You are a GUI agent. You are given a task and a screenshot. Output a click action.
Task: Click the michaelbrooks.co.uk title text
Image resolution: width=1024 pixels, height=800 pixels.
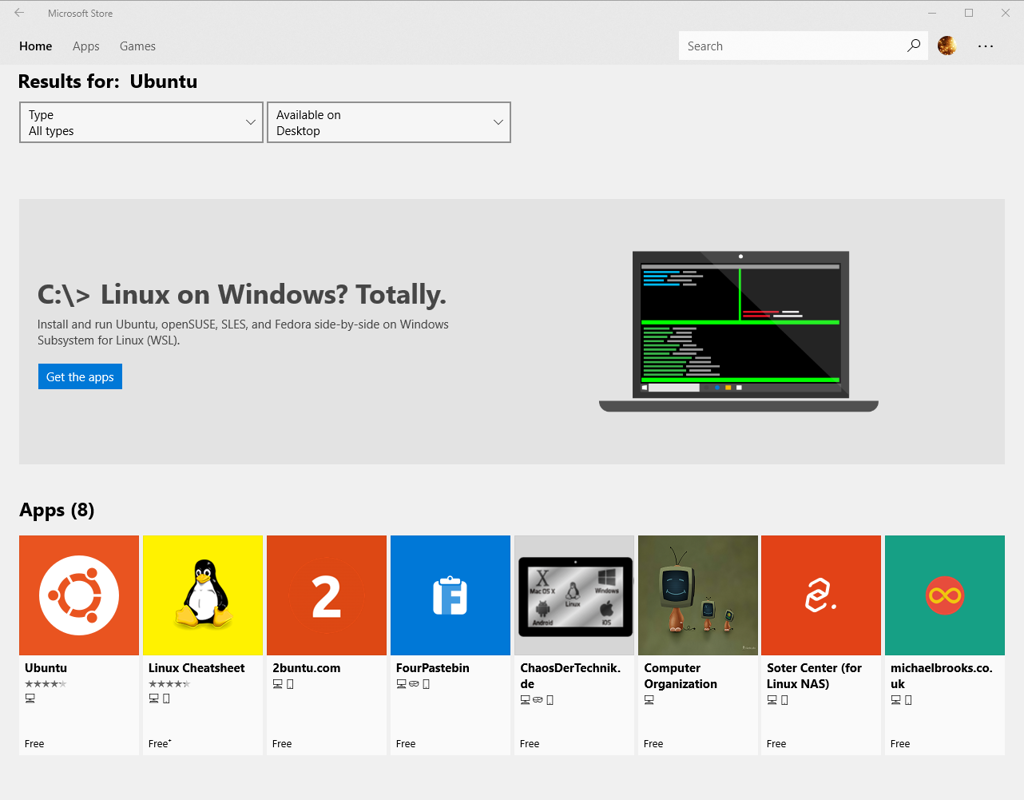pyautogui.click(x=941, y=676)
